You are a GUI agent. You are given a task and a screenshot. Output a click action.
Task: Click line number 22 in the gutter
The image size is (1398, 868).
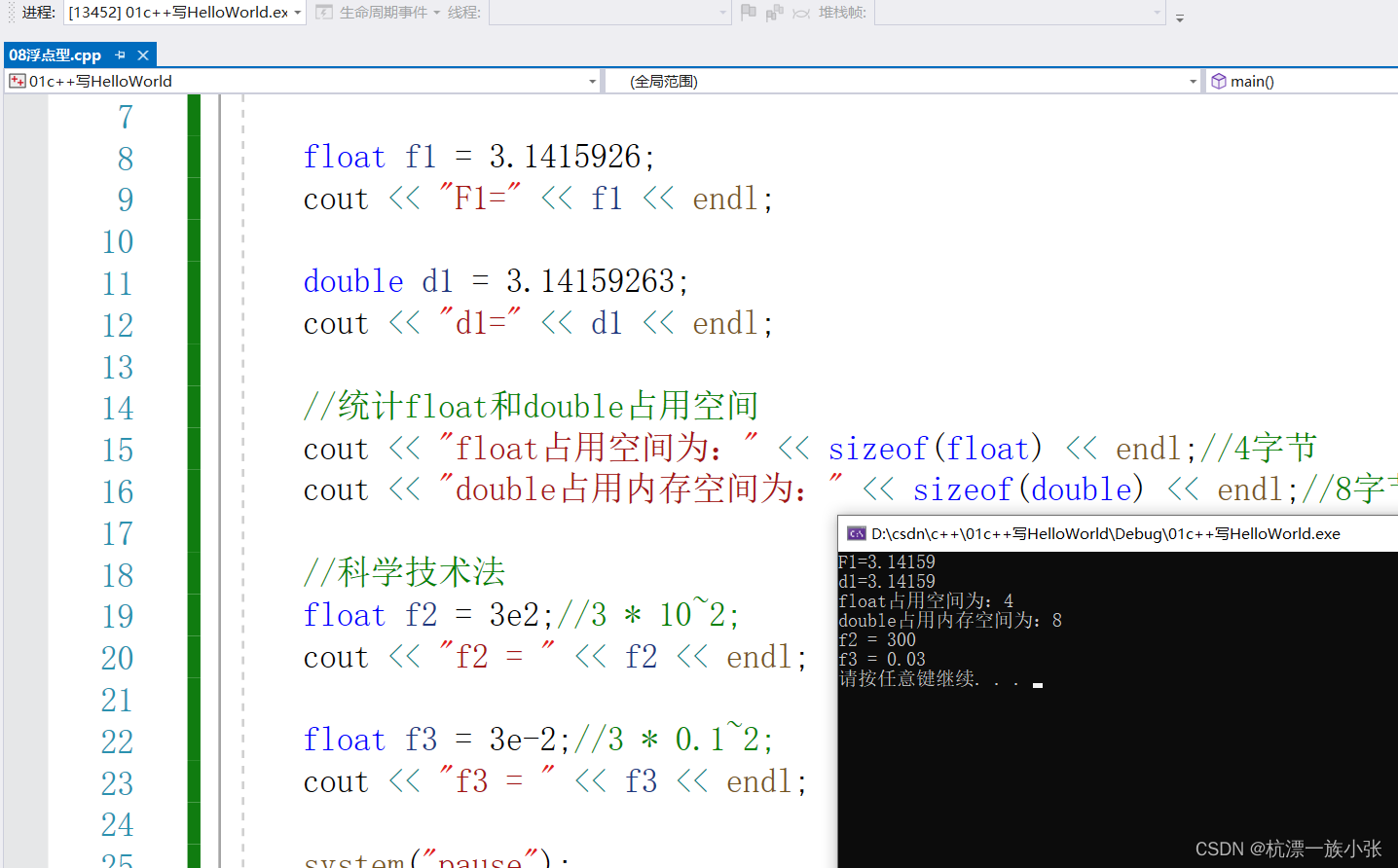pos(118,741)
